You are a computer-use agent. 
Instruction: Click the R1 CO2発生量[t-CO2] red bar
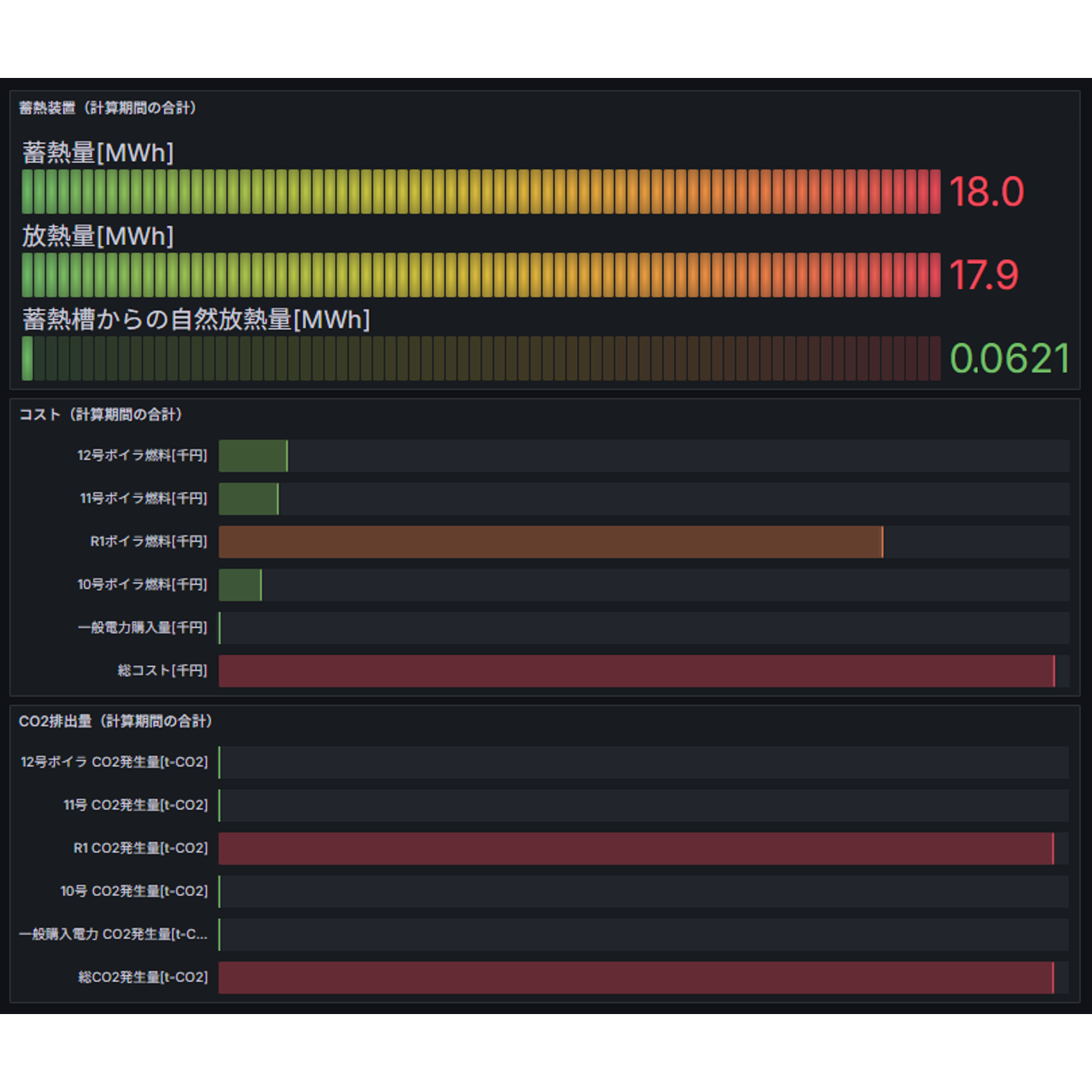[636, 849]
